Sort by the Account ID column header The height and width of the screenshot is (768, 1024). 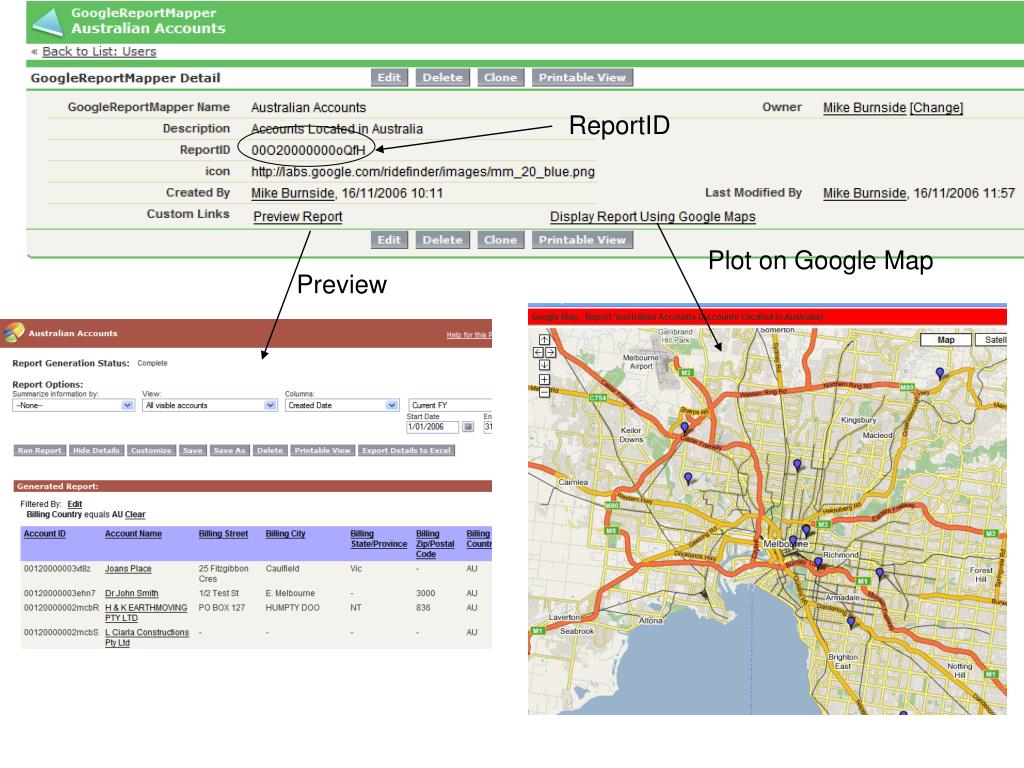point(44,534)
